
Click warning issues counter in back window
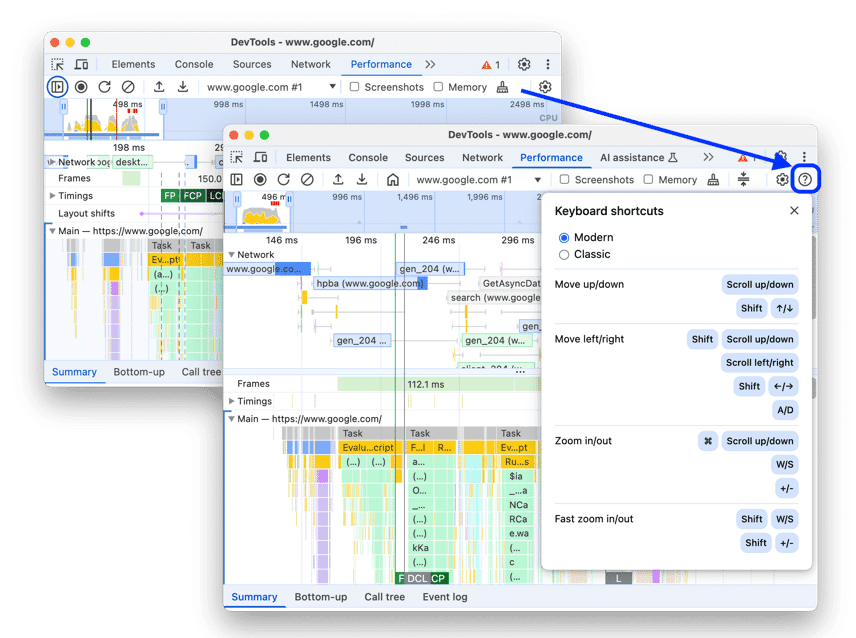point(491,65)
